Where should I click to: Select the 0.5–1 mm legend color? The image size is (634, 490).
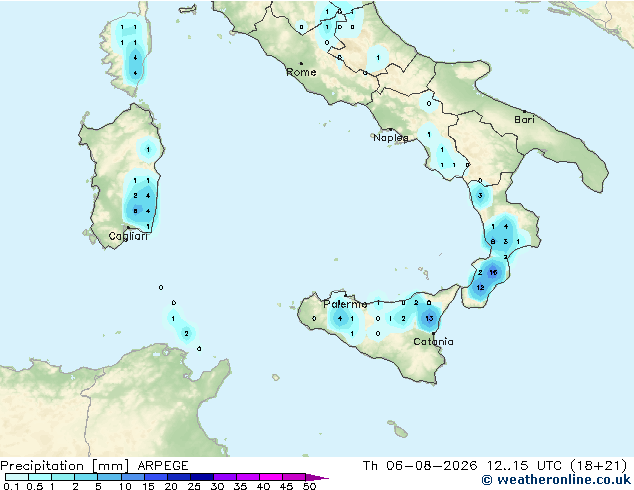(40, 477)
